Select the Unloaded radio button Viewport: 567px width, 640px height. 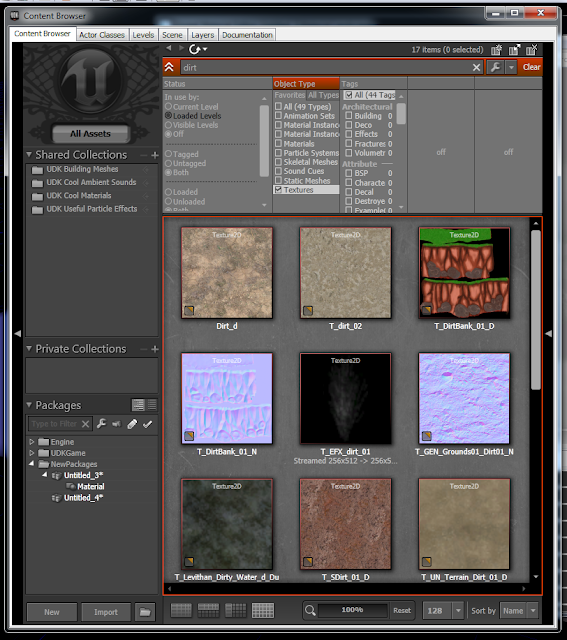(168, 201)
